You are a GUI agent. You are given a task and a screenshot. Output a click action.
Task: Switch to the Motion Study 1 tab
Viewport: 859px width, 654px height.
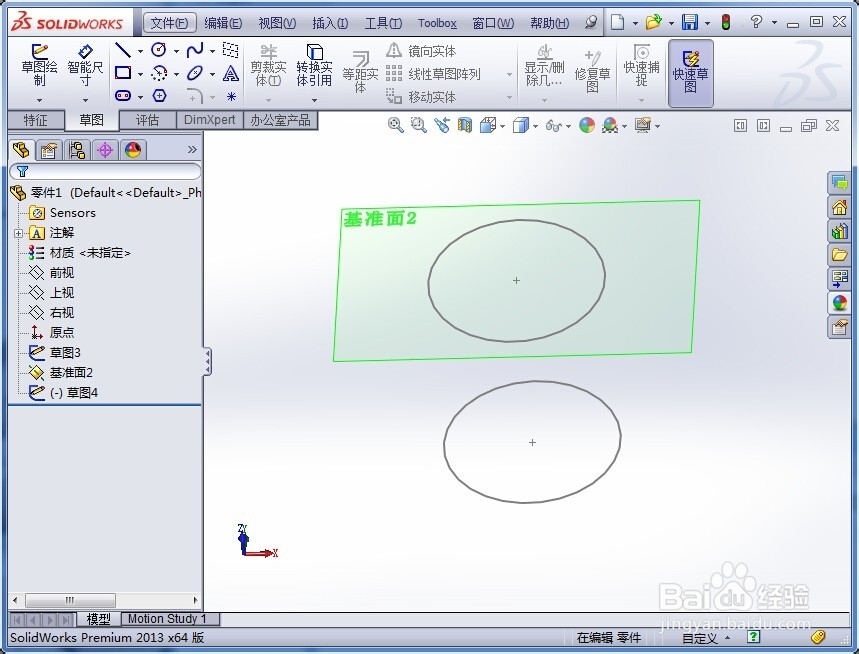click(167, 619)
